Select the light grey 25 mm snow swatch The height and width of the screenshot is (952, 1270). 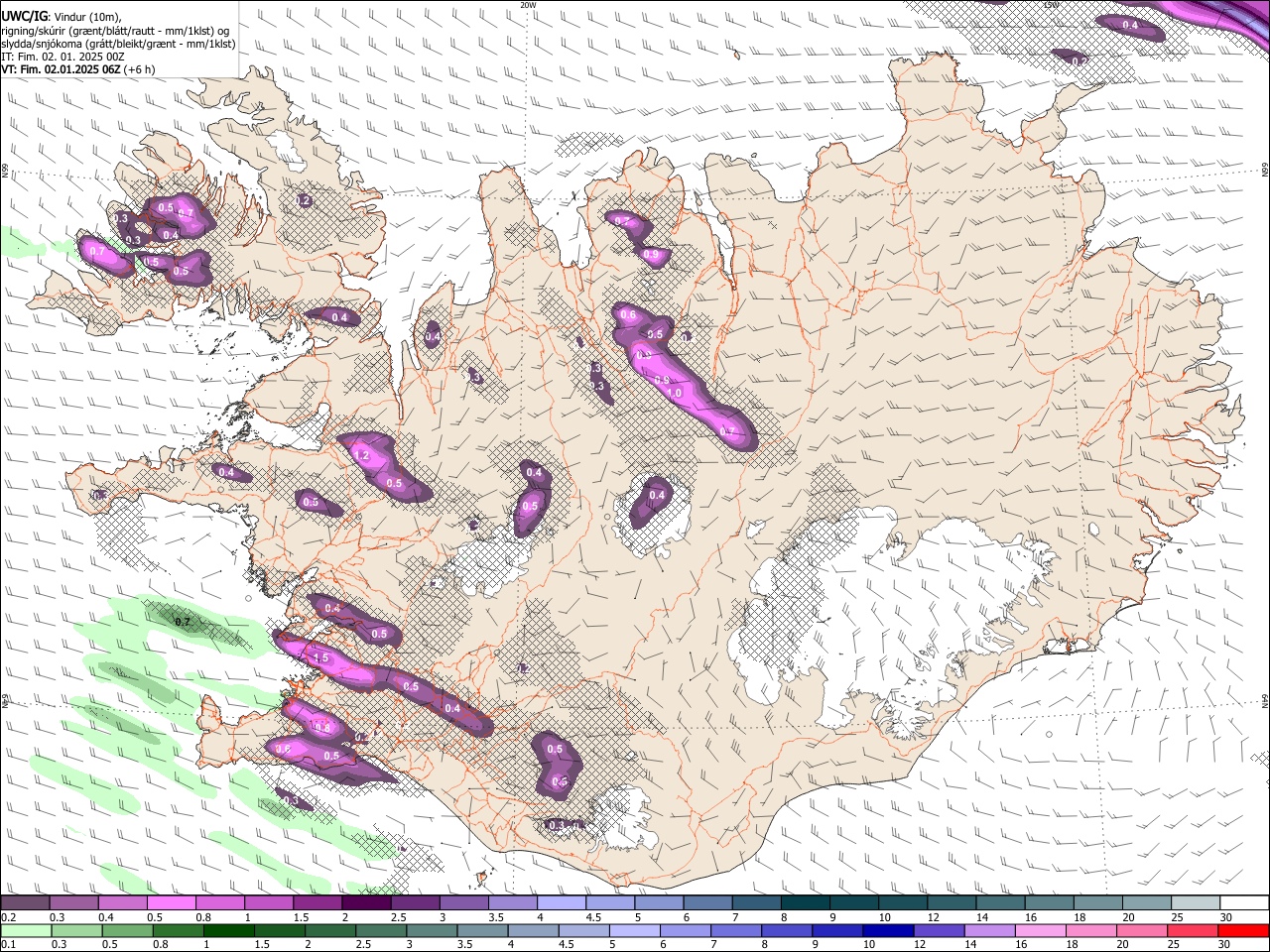1196,903
